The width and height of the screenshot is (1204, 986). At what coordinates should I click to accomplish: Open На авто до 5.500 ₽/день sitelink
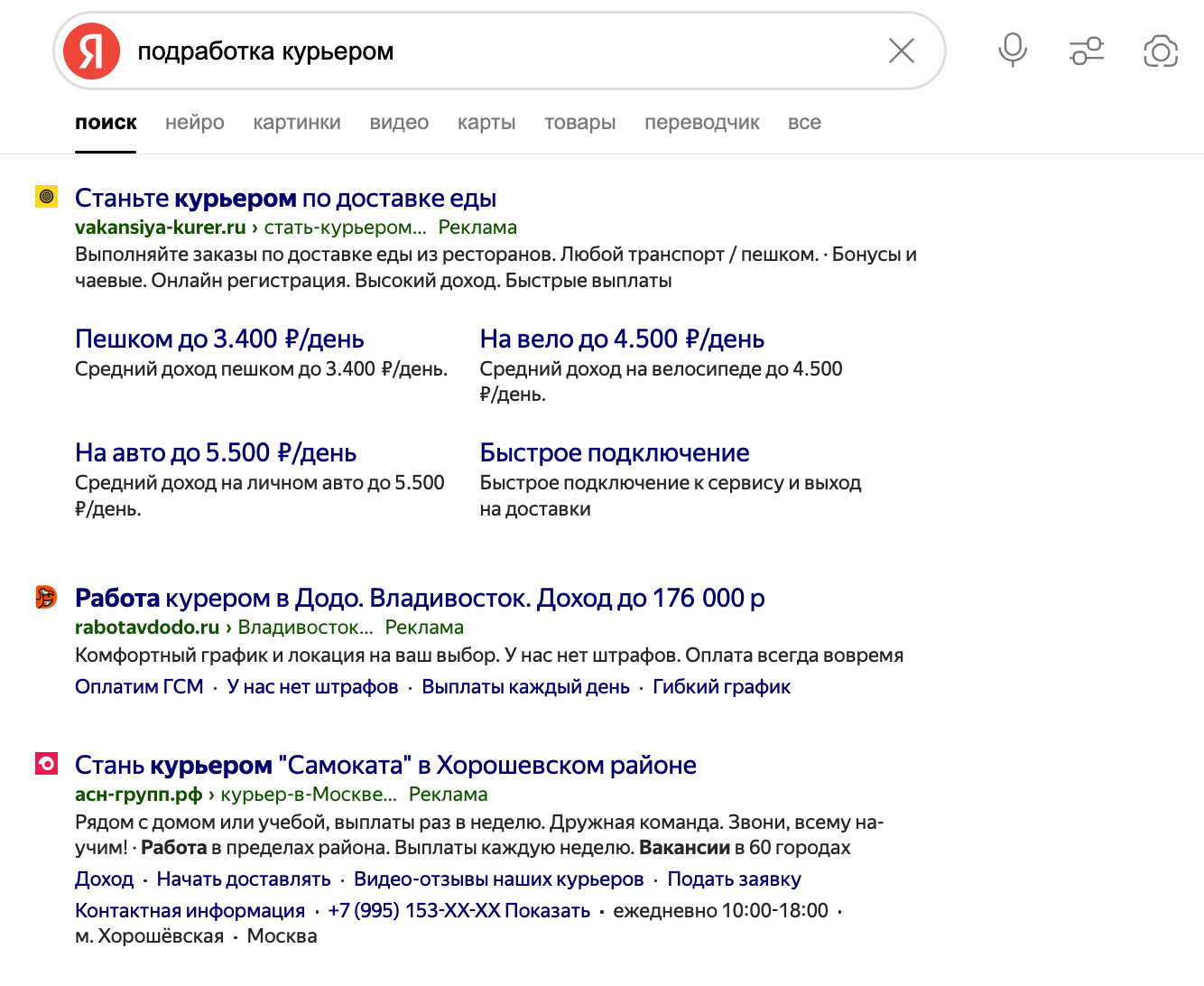point(216,452)
